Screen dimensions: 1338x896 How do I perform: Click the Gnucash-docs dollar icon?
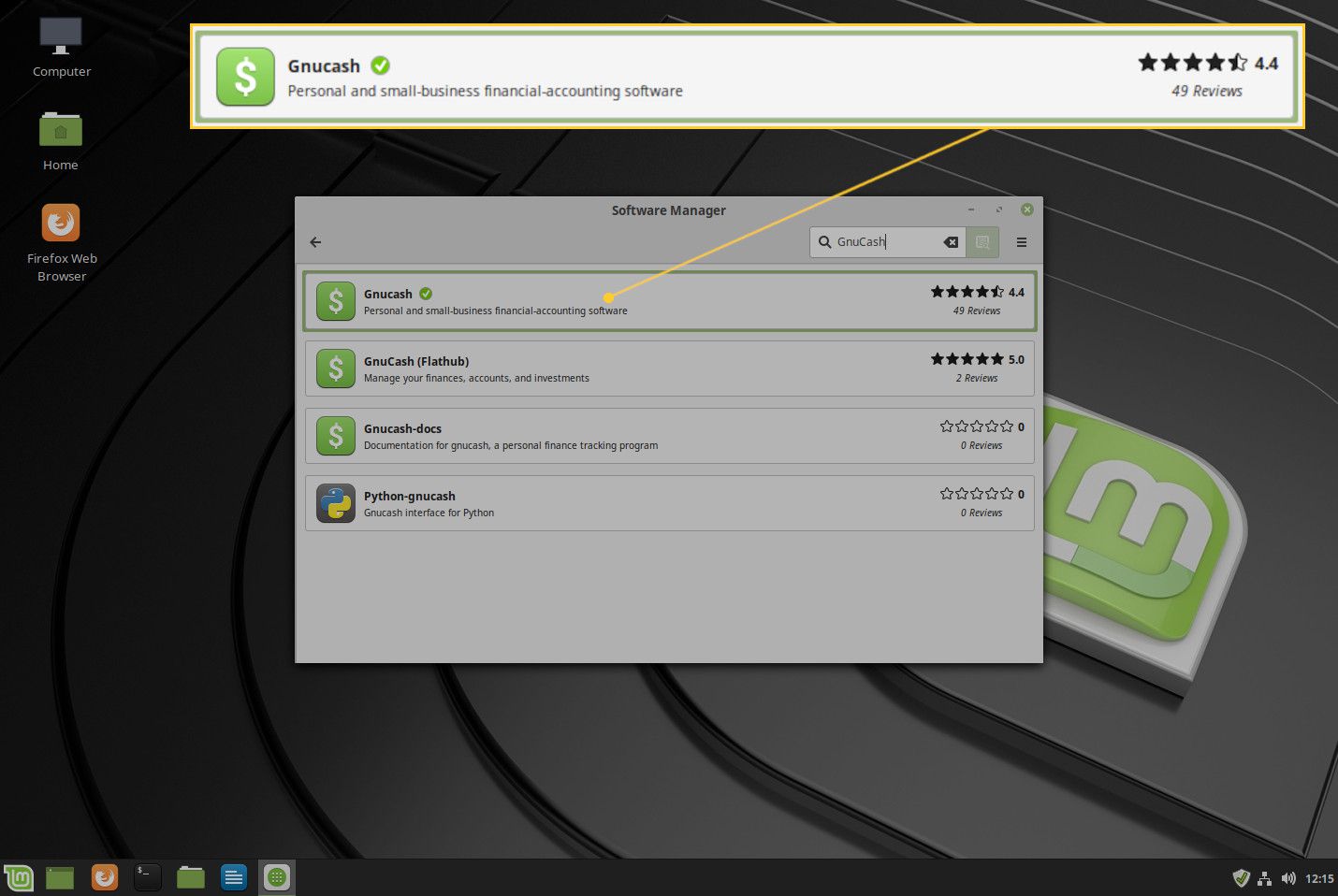point(336,436)
